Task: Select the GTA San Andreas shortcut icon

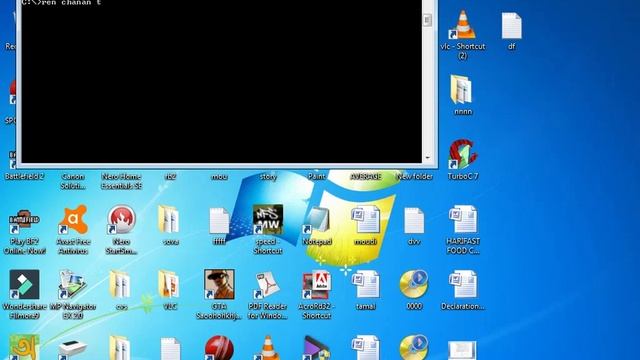Action: tap(219, 284)
